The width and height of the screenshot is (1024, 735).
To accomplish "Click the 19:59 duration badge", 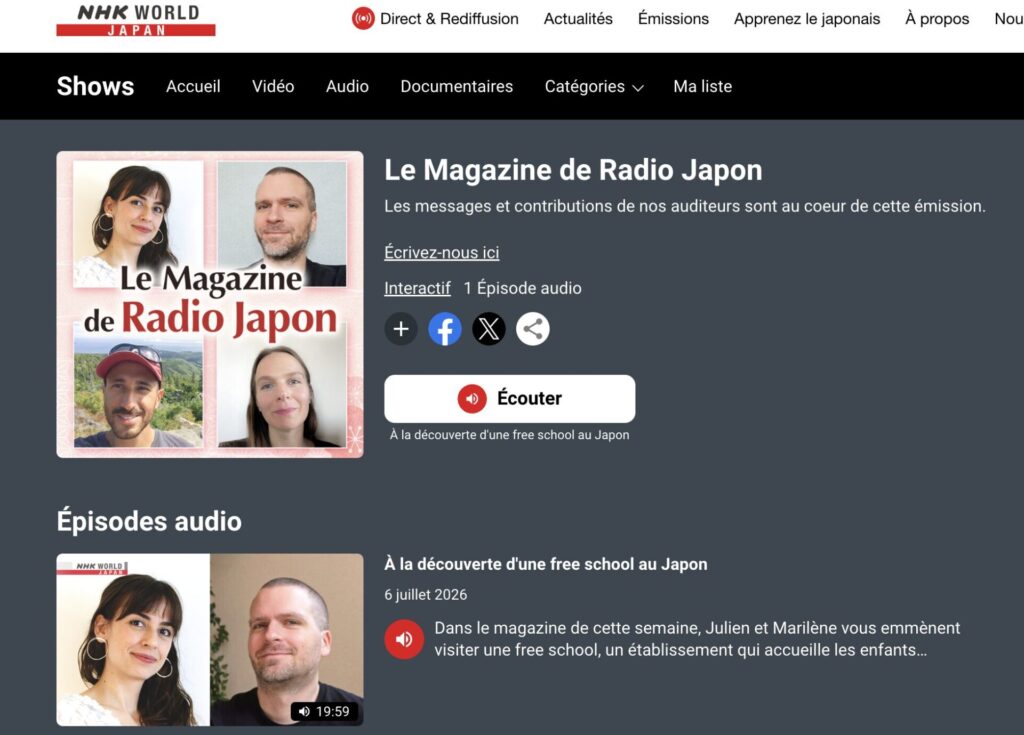I will tap(324, 711).
